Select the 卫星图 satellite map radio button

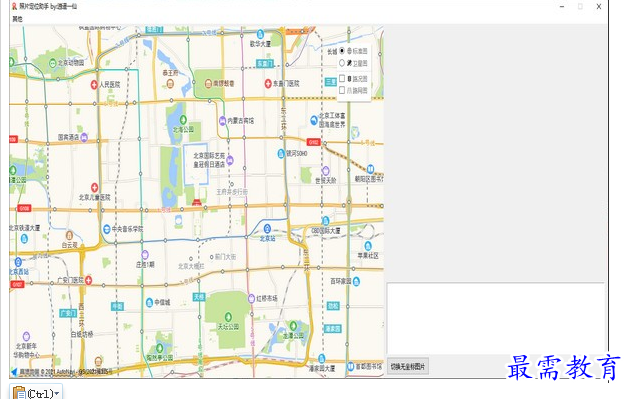coord(342,63)
